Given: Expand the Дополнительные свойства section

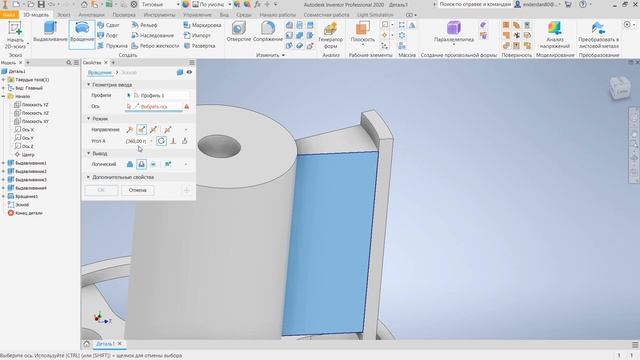Looking at the screenshot, I should coord(89,177).
